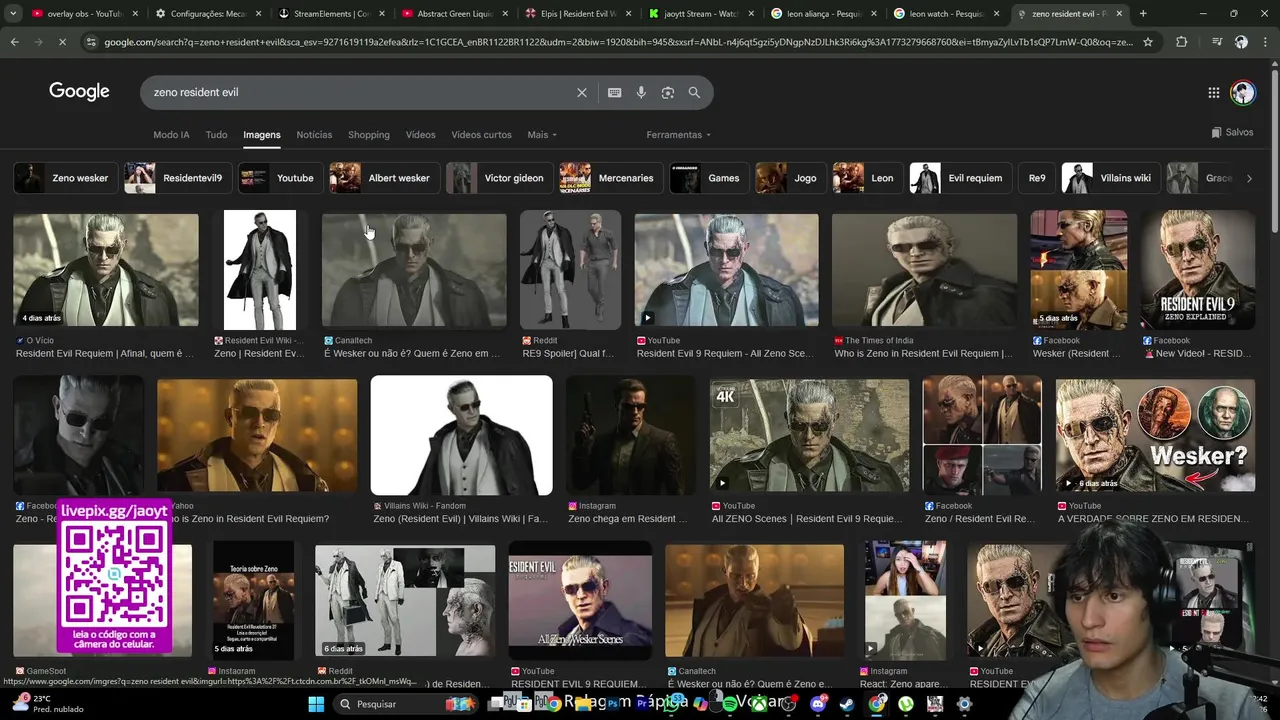
Task: Filter by the Villains wiki chip
Action: [1111, 178]
